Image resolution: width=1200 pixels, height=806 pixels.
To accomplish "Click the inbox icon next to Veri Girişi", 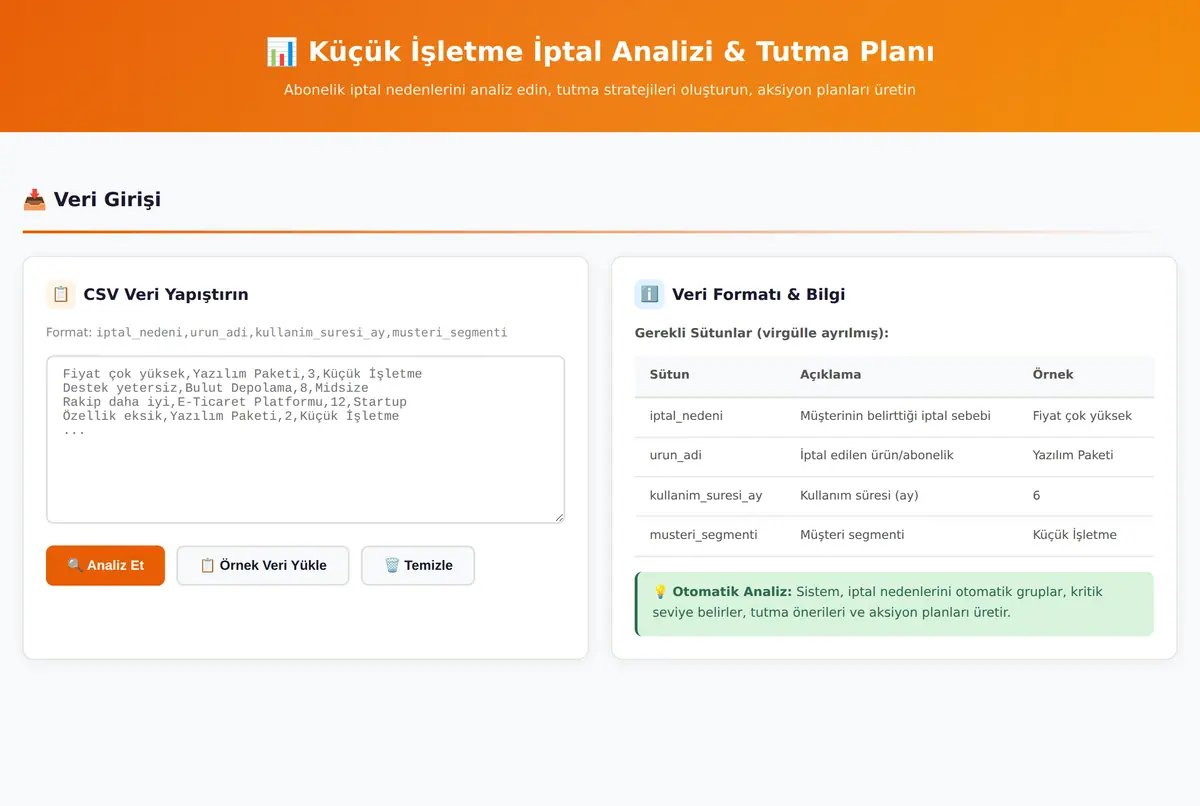I will pyautogui.click(x=35, y=199).
